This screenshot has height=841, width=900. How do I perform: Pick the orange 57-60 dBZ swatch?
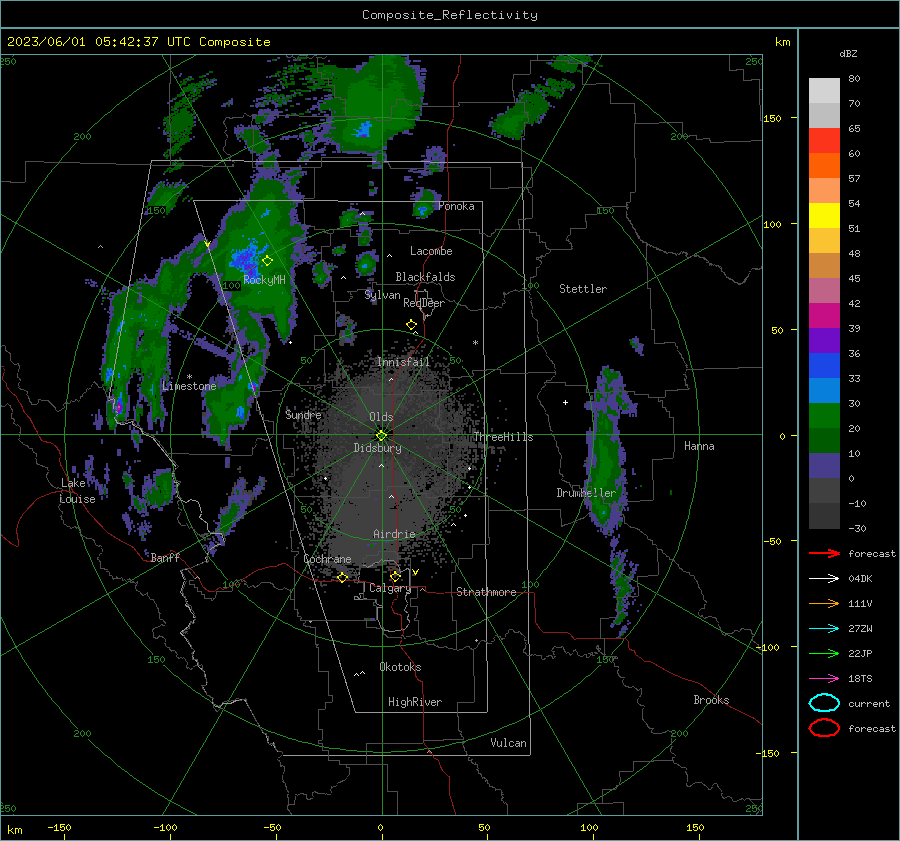[824, 166]
